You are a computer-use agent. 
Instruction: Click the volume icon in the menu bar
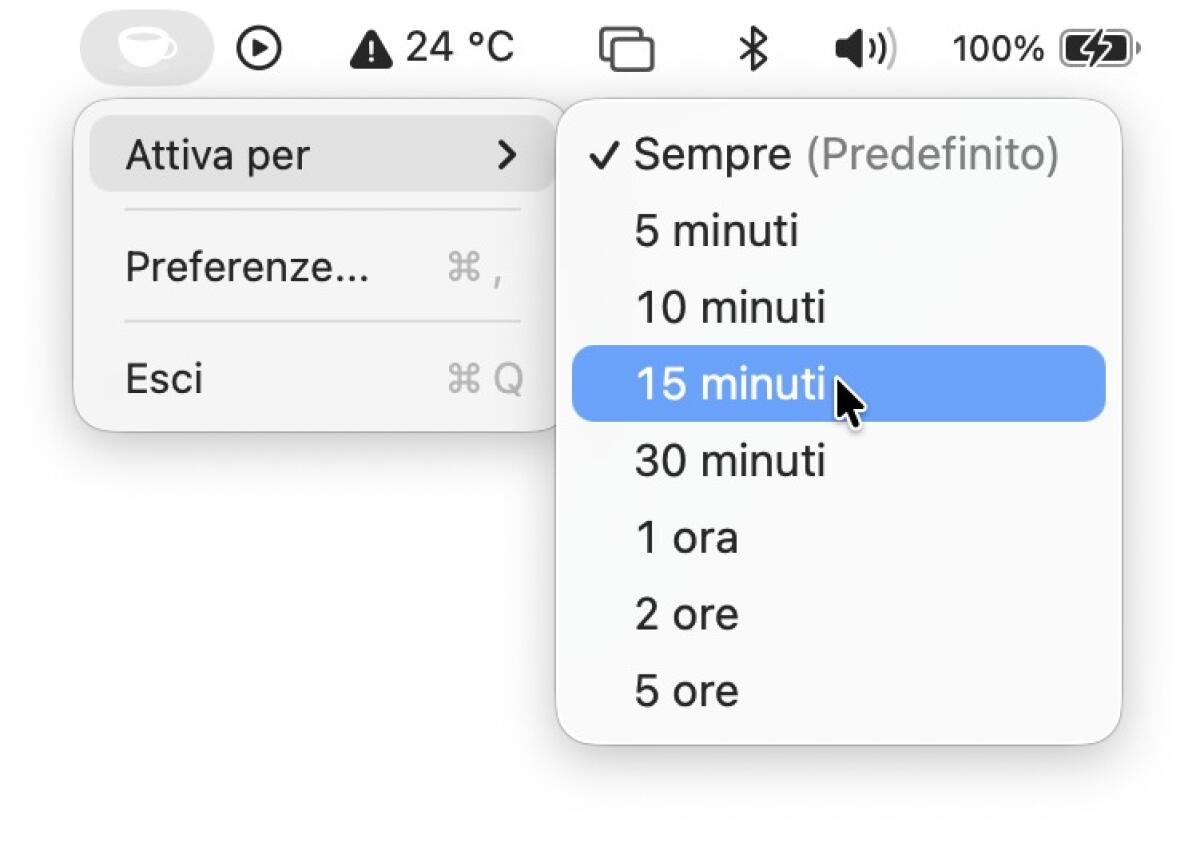[x=861, y=46]
